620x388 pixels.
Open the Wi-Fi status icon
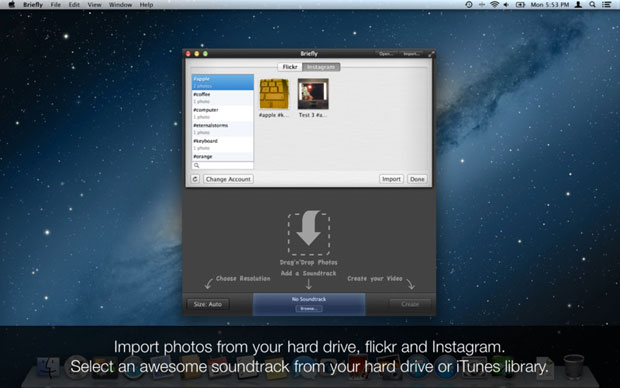click(494, 5)
